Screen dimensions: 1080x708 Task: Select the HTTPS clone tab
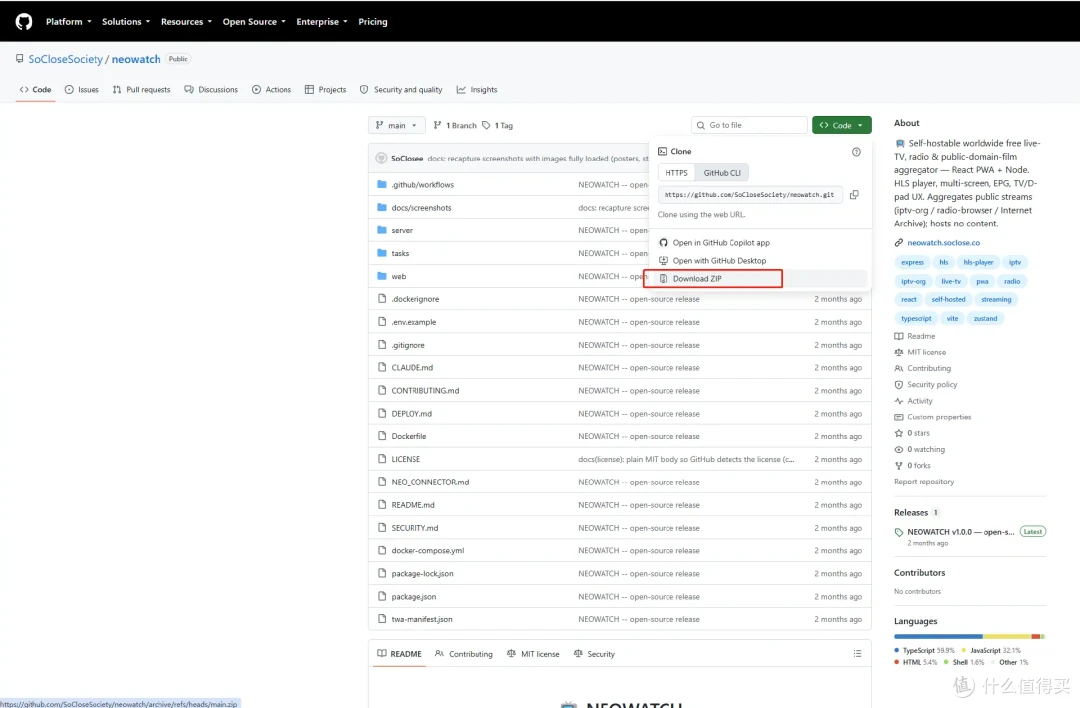pos(676,173)
